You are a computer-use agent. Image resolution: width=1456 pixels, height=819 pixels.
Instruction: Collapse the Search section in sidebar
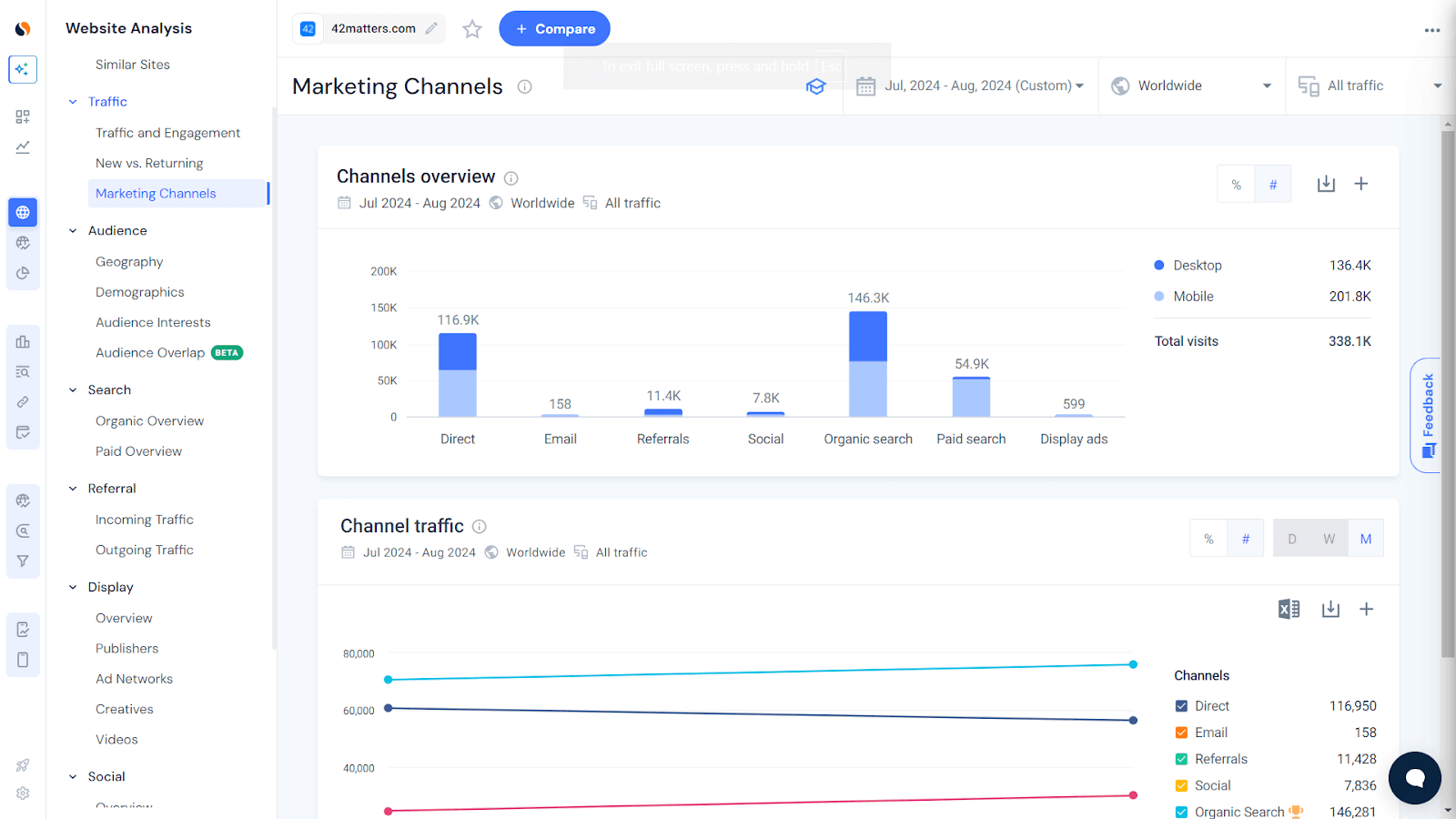73,390
